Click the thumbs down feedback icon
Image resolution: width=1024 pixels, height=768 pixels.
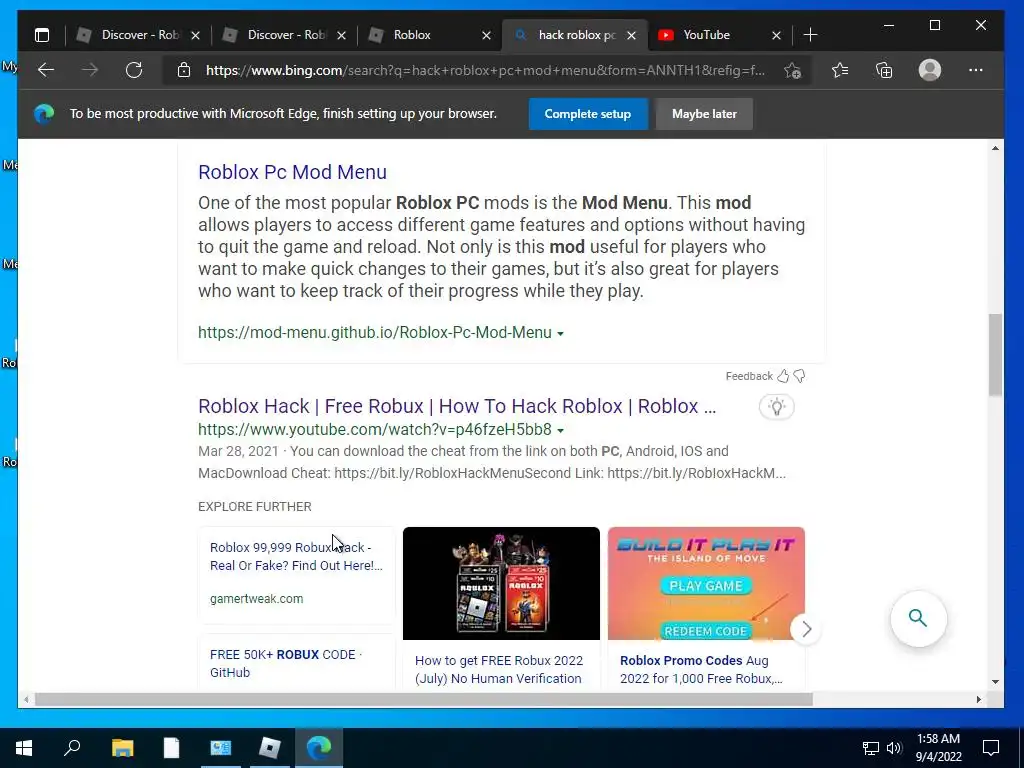799,376
